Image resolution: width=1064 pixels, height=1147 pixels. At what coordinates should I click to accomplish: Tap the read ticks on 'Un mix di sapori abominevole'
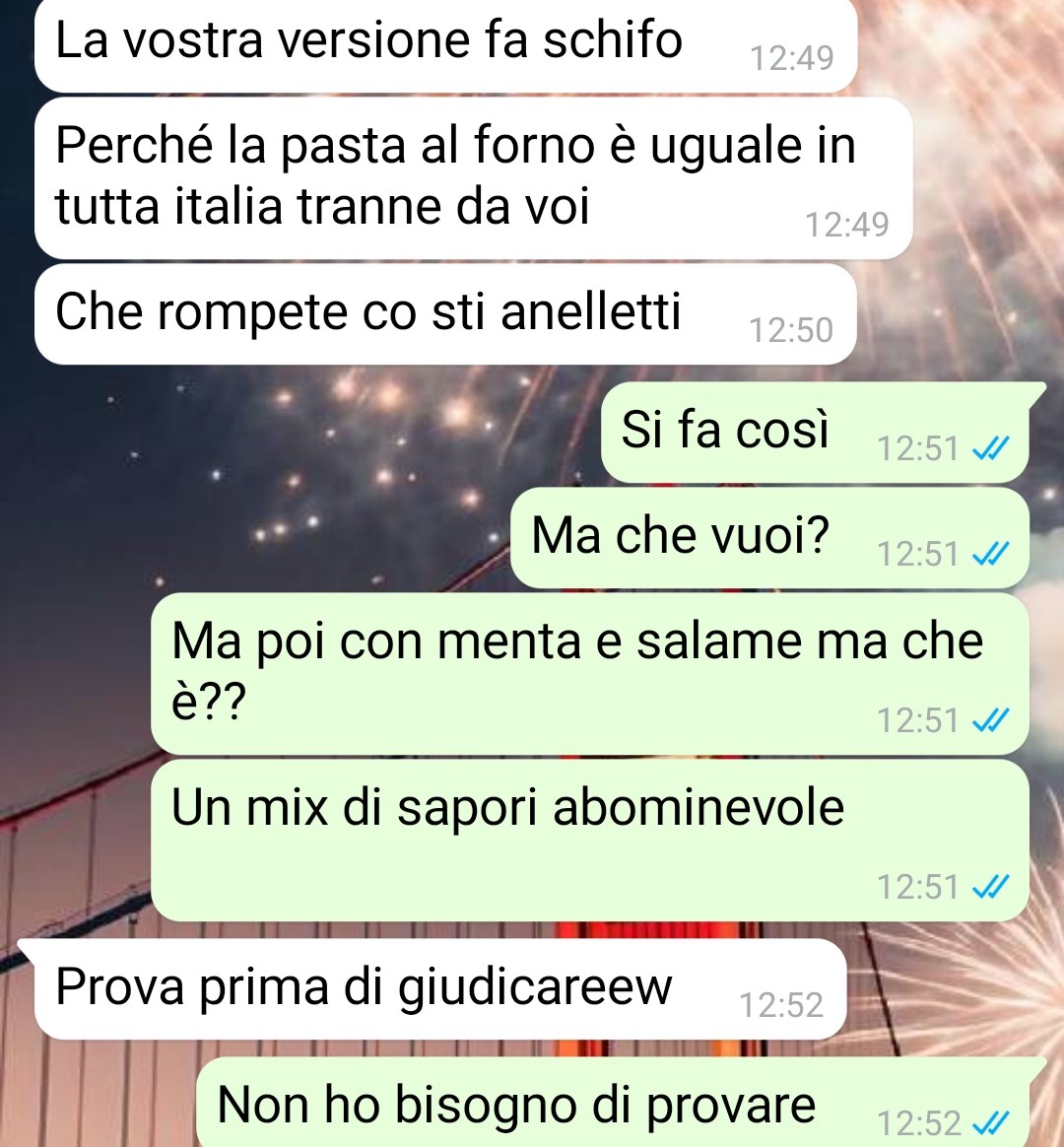click(x=990, y=887)
